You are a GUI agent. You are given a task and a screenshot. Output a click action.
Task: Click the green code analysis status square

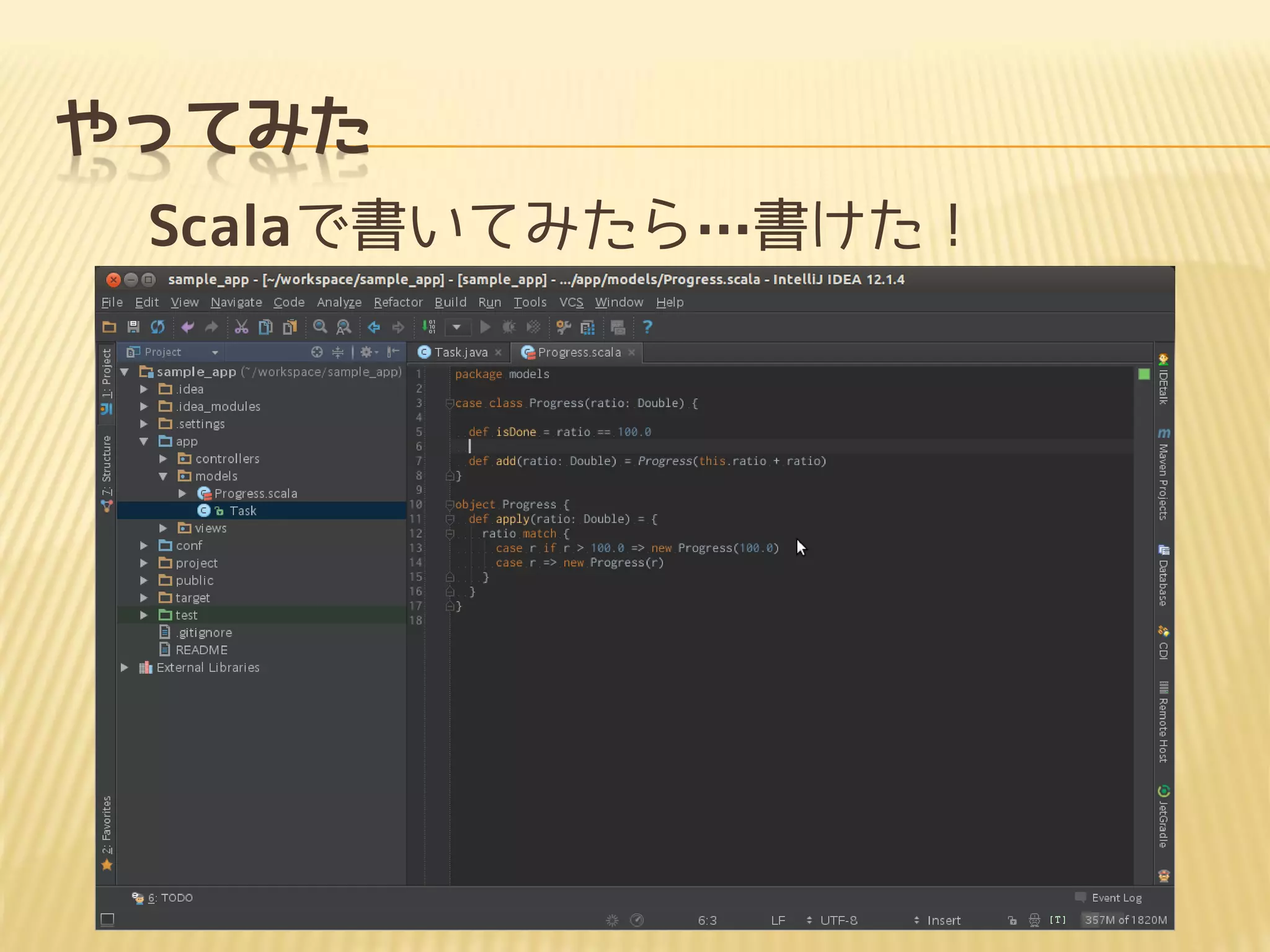[1144, 374]
